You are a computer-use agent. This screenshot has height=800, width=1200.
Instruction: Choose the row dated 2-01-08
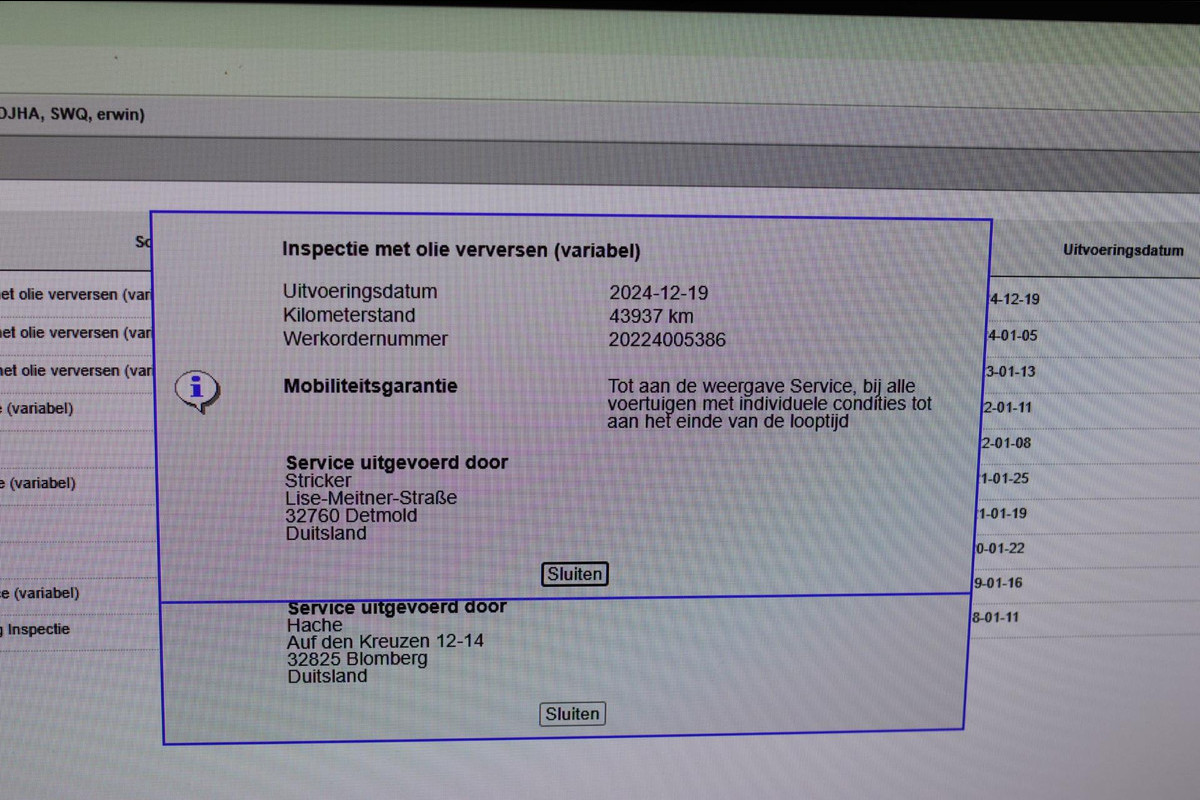click(x=1009, y=443)
